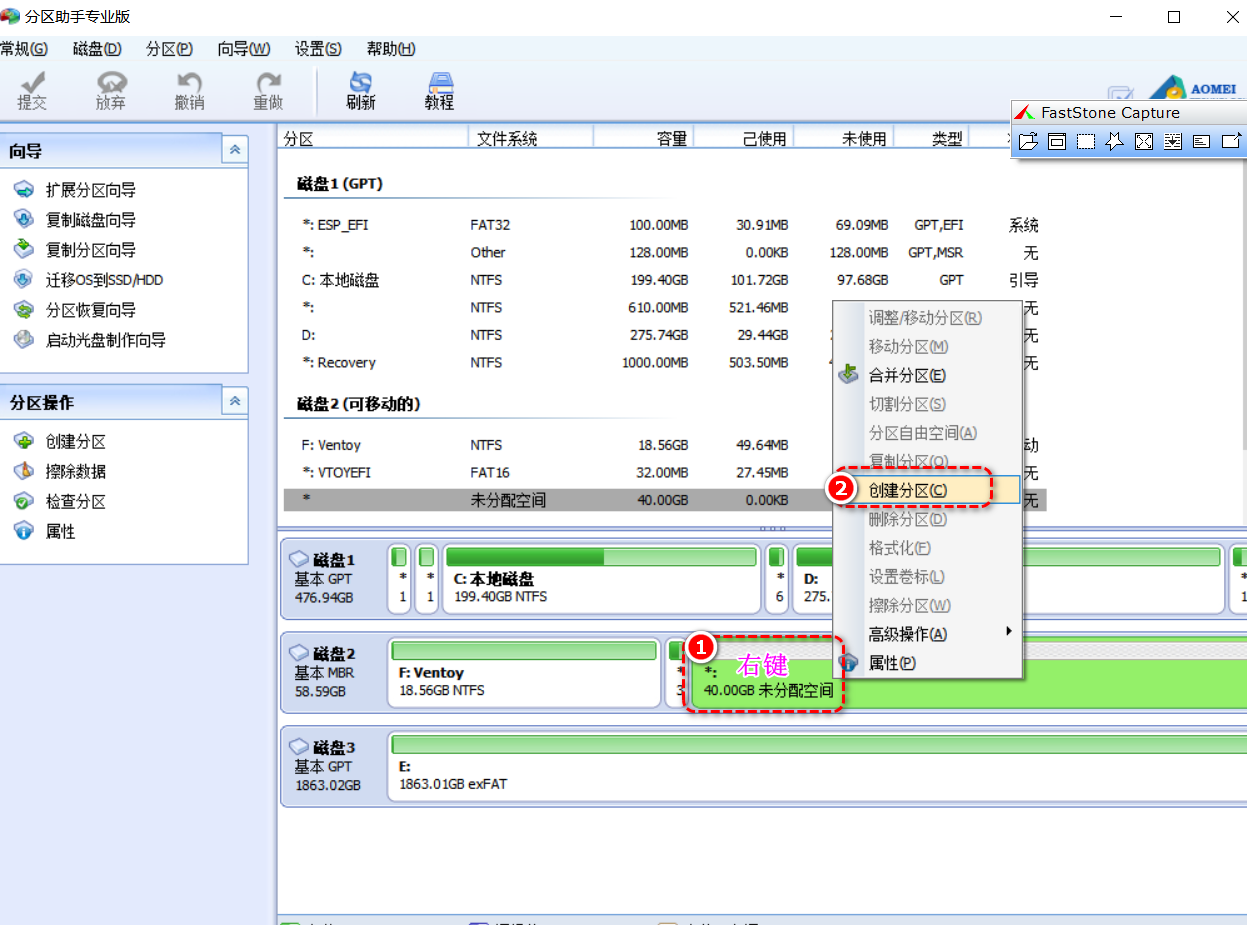The width and height of the screenshot is (1247, 925).
Task: Click the 重做 (Redo) toolbar icon
Action: click(267, 91)
